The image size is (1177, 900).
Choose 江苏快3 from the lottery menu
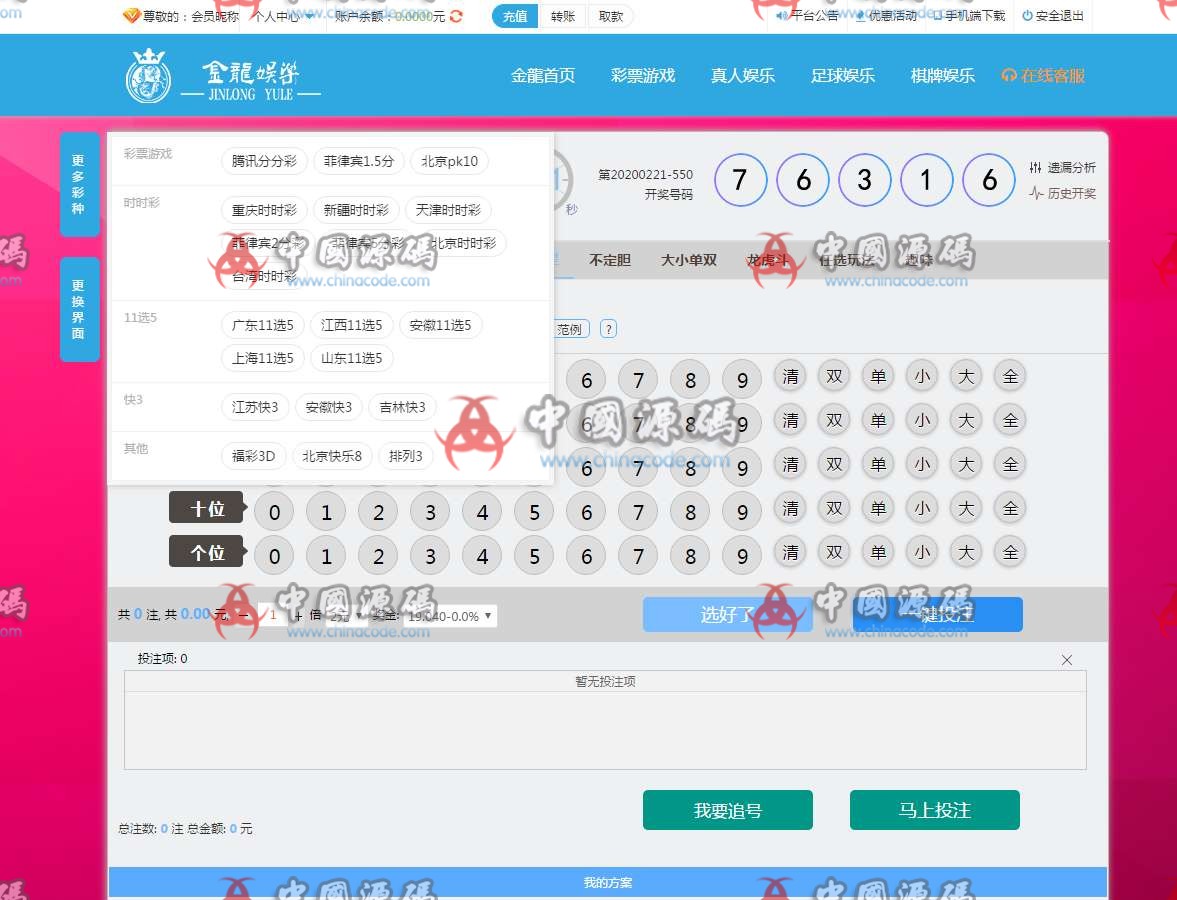click(x=254, y=407)
